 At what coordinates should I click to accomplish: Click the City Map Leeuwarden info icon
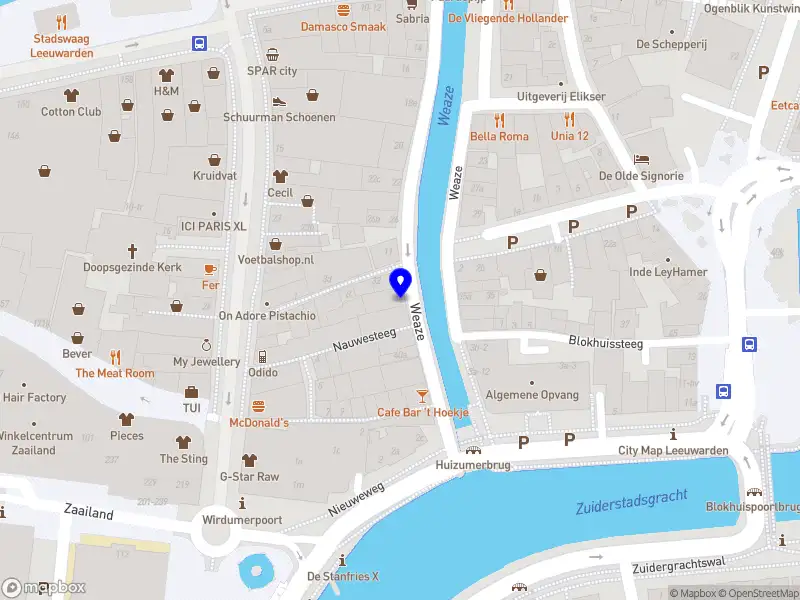coord(673,435)
